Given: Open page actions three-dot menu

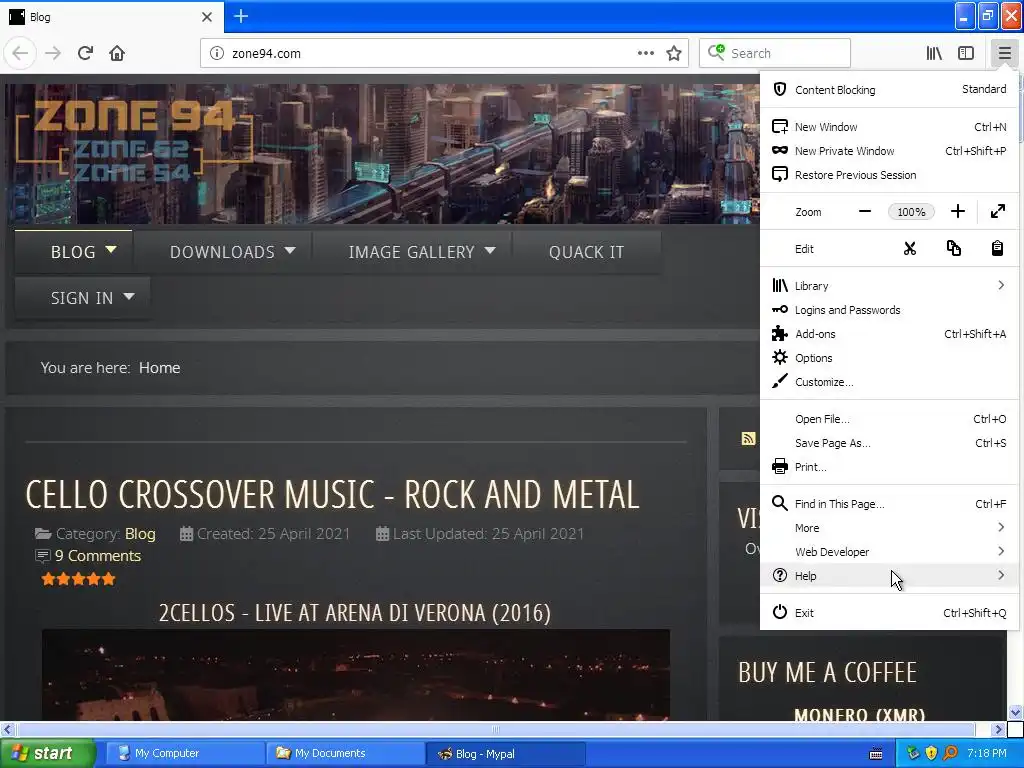Looking at the screenshot, I should (x=645, y=53).
